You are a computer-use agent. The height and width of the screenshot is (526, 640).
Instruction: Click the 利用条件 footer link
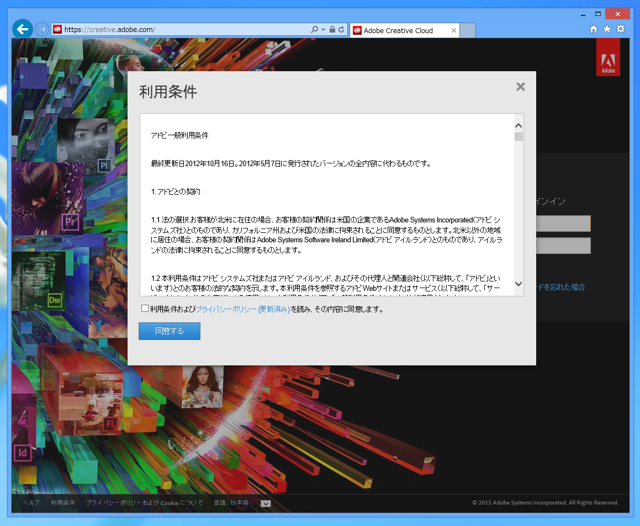pyautogui.click(x=63, y=503)
